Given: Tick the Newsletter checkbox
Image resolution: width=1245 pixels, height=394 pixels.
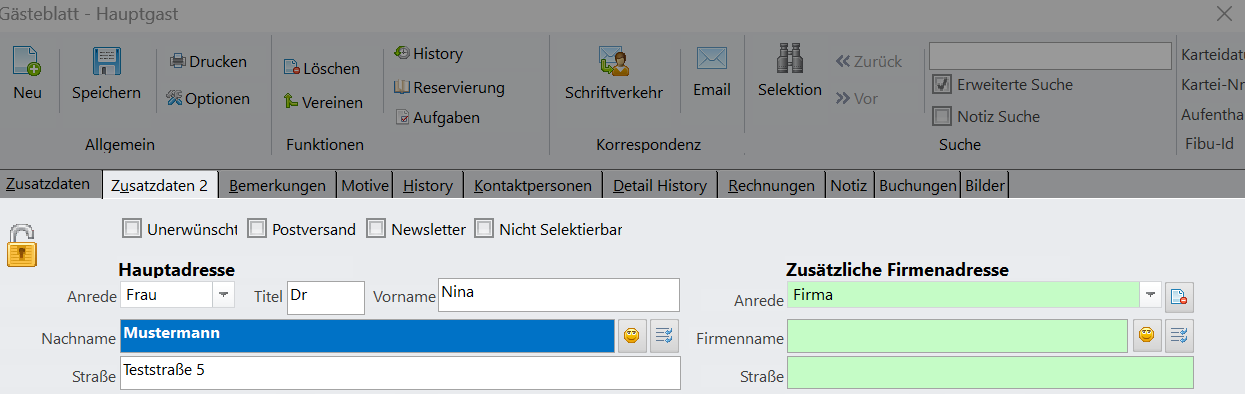Looking at the screenshot, I should 375,229.
